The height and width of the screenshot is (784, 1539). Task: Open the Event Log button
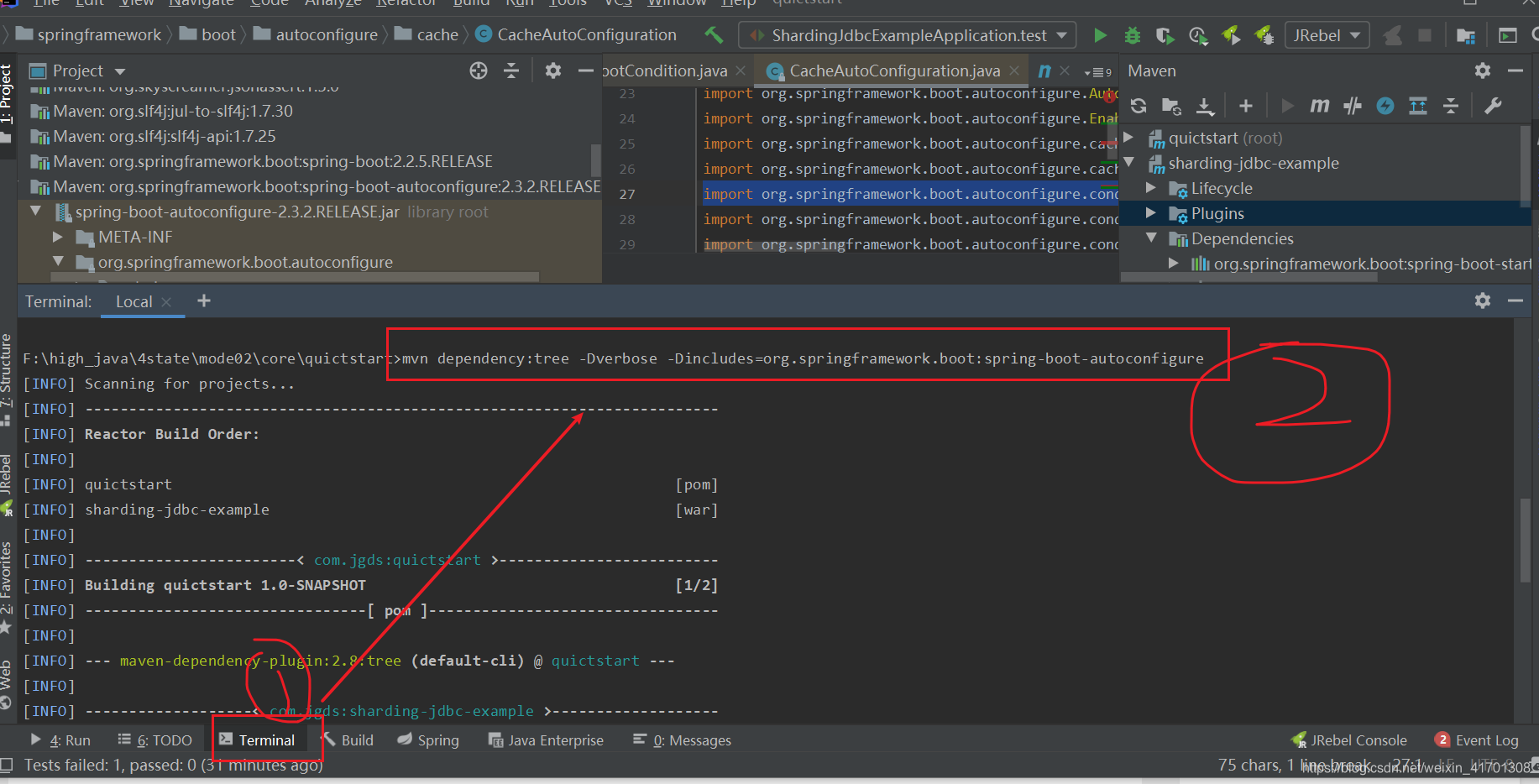tap(1477, 740)
